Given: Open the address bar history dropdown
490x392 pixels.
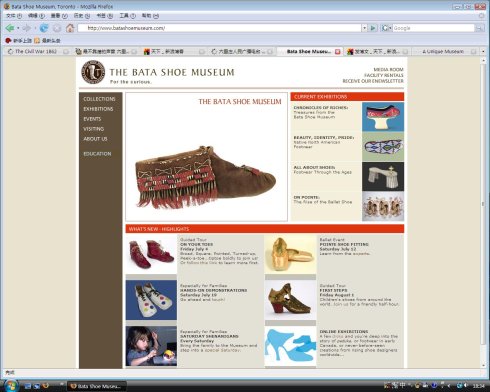Looking at the screenshot, I should pyautogui.click(x=364, y=28).
